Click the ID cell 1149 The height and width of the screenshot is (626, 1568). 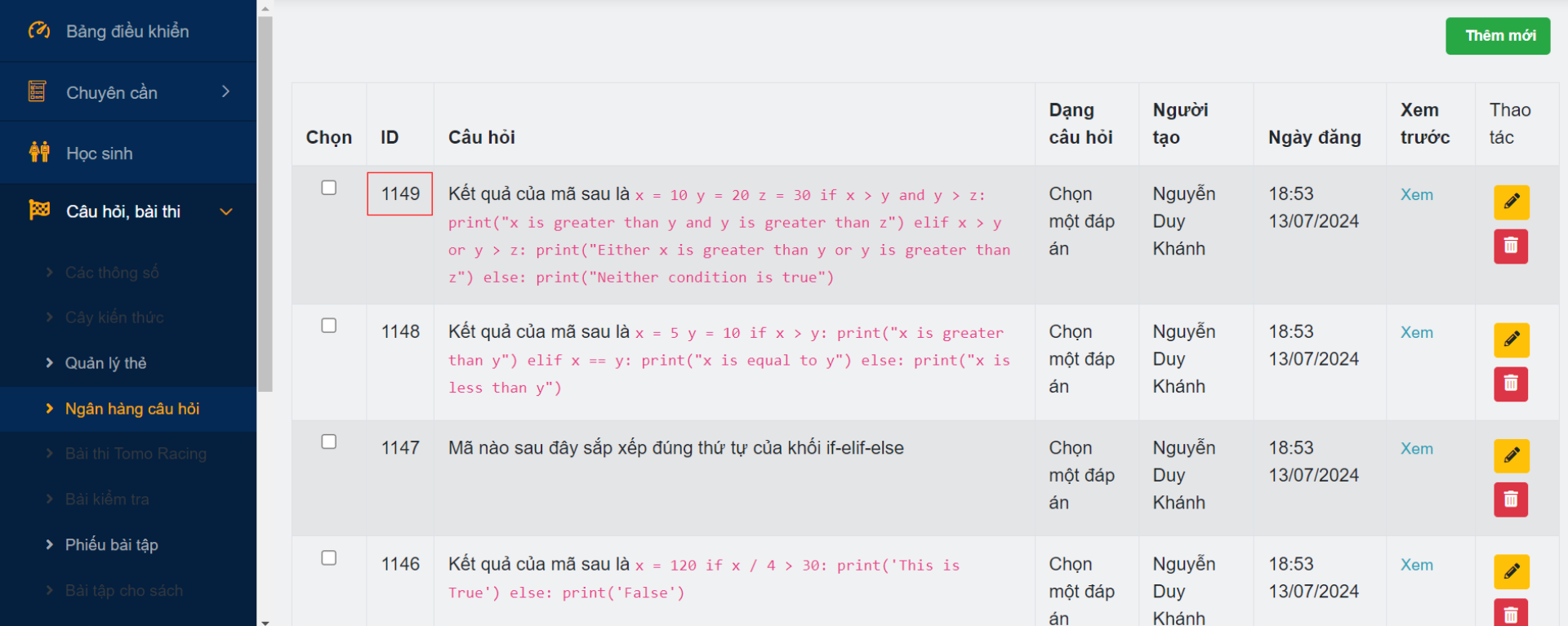[x=400, y=194]
